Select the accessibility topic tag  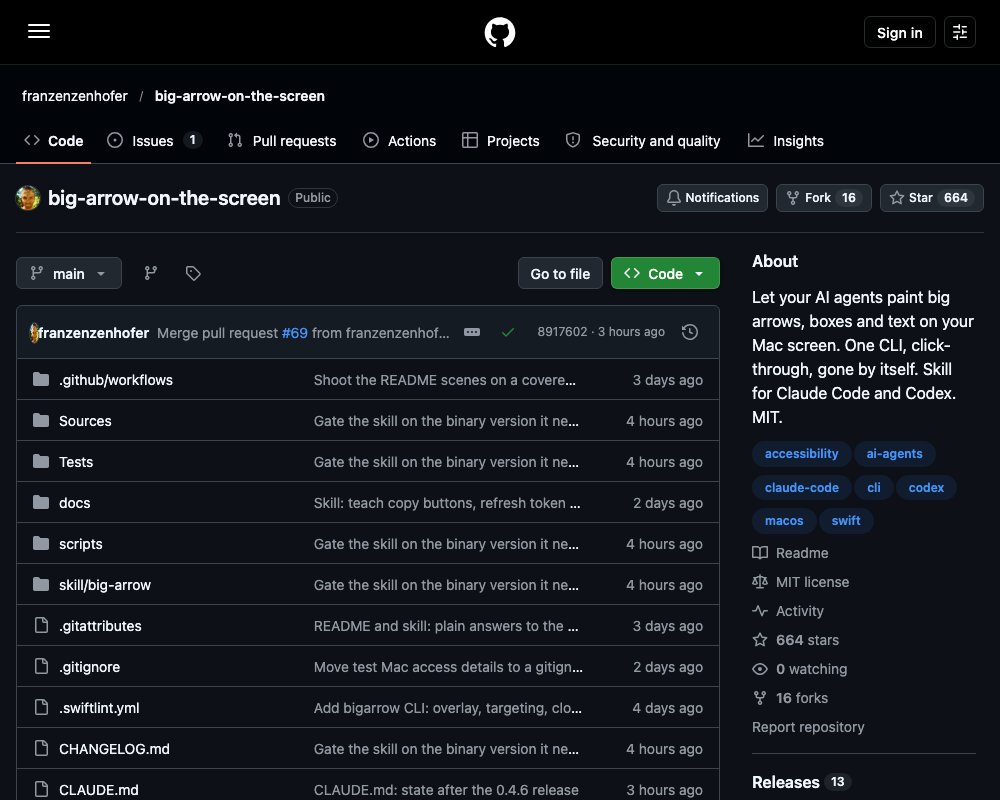[x=801, y=454]
